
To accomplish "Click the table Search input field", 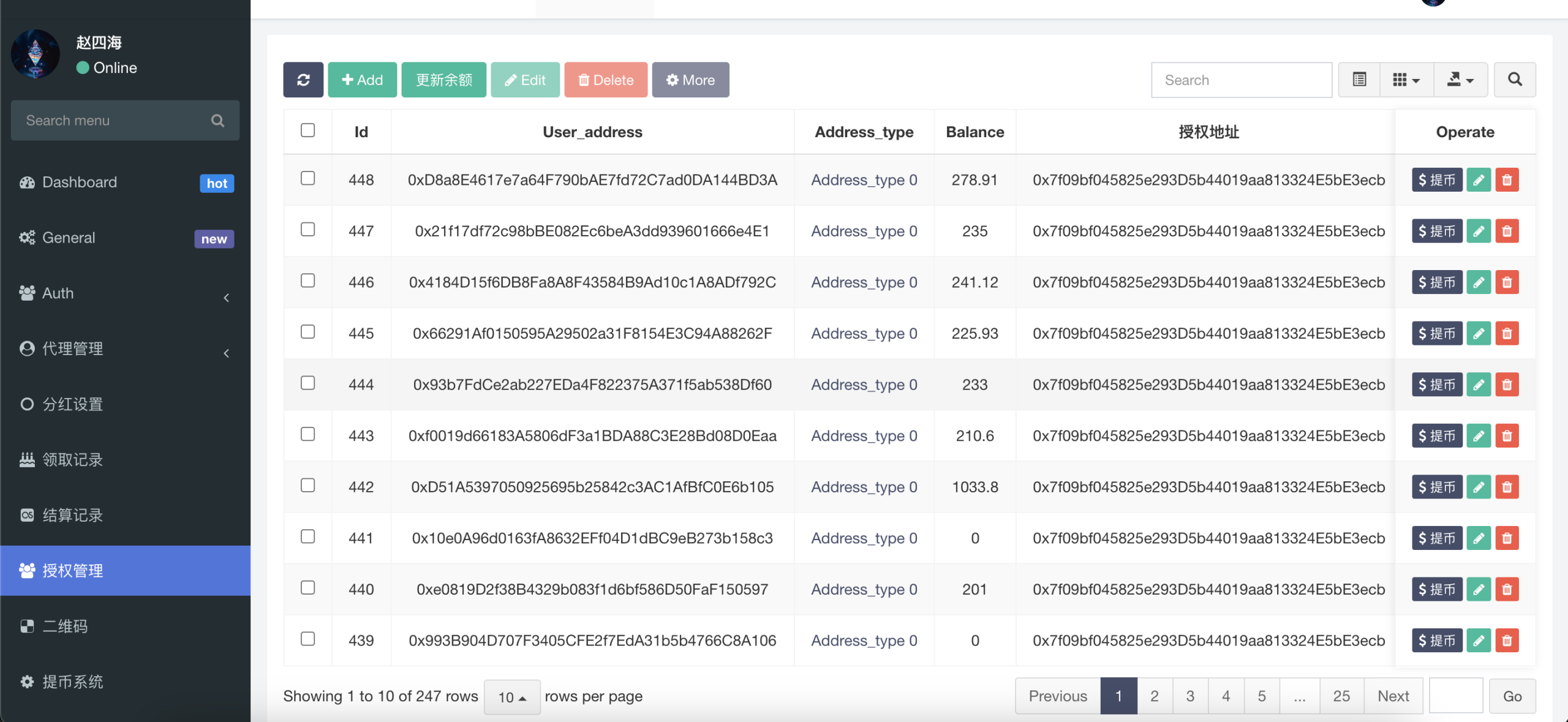I will click(1241, 80).
